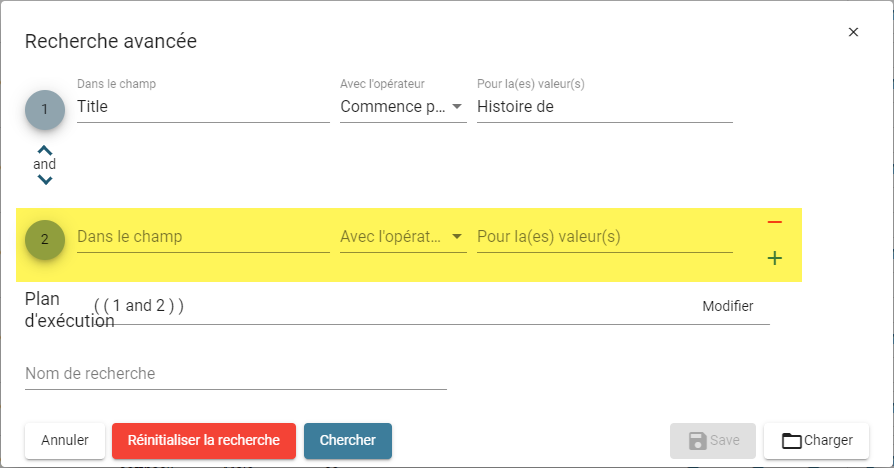The width and height of the screenshot is (894, 468).
Task: Launch the search with the Chercher button
Action: pos(348,441)
